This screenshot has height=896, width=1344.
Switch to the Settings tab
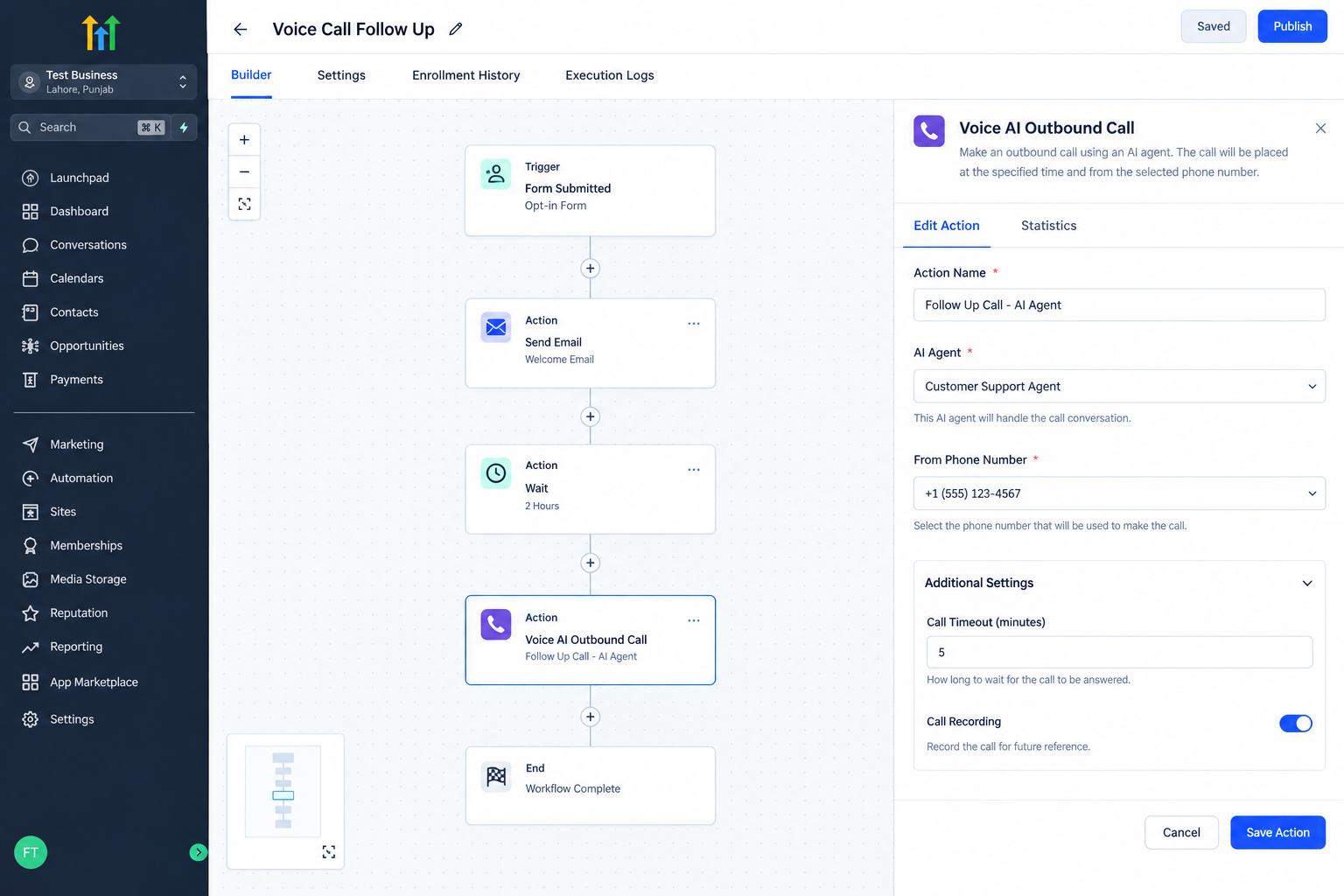[341, 75]
